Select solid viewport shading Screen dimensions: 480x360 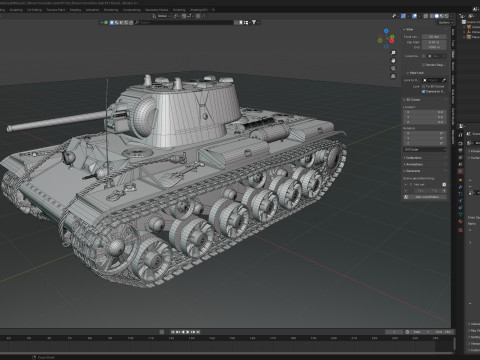(437, 16)
